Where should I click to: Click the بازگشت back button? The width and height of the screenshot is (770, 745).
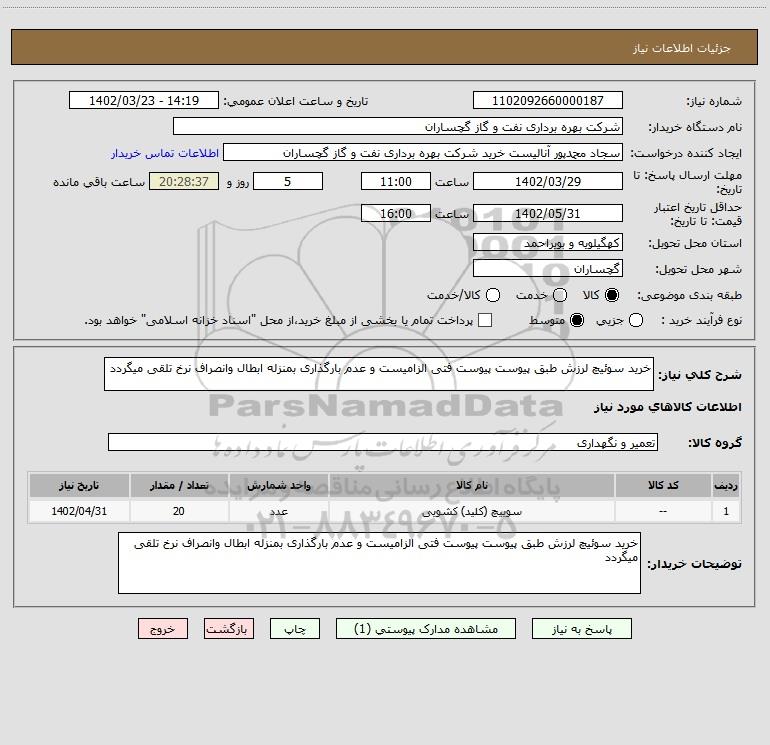229,629
